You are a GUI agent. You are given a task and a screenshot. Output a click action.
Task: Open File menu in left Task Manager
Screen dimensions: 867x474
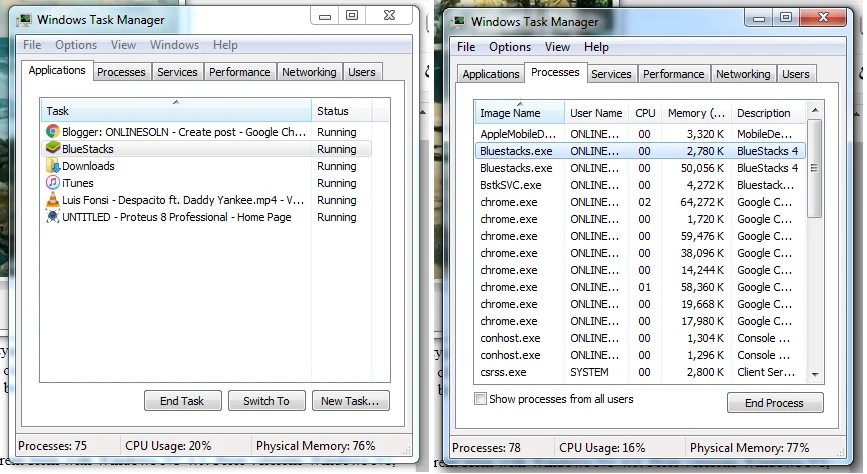click(x=32, y=45)
